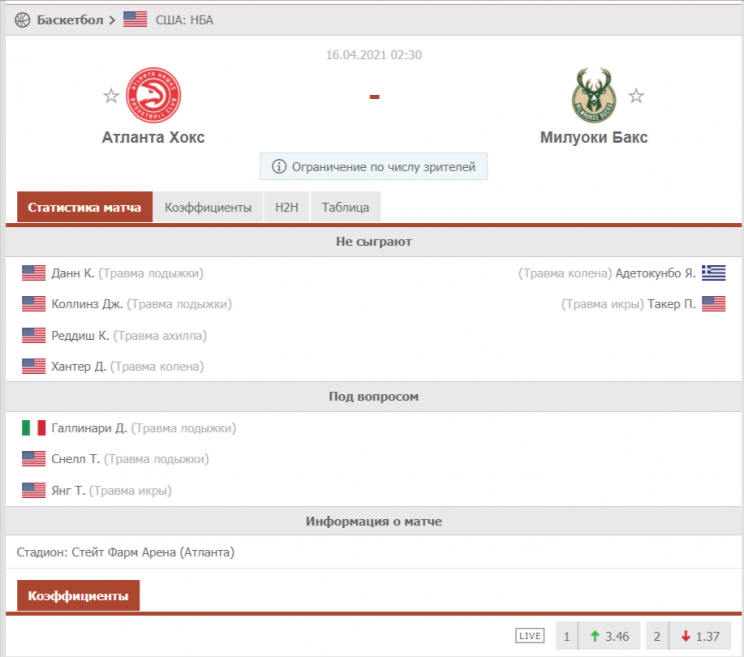
Task: Open the lower Коэффициенты section tab
Action: click(78, 595)
